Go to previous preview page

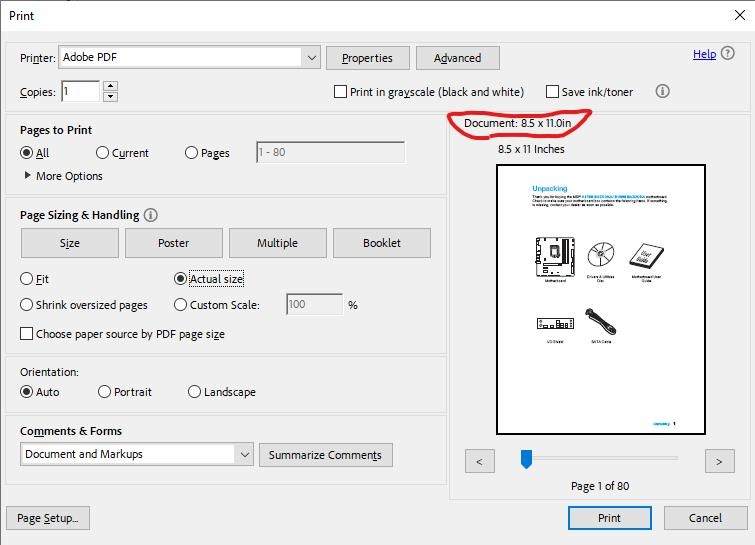(x=480, y=461)
